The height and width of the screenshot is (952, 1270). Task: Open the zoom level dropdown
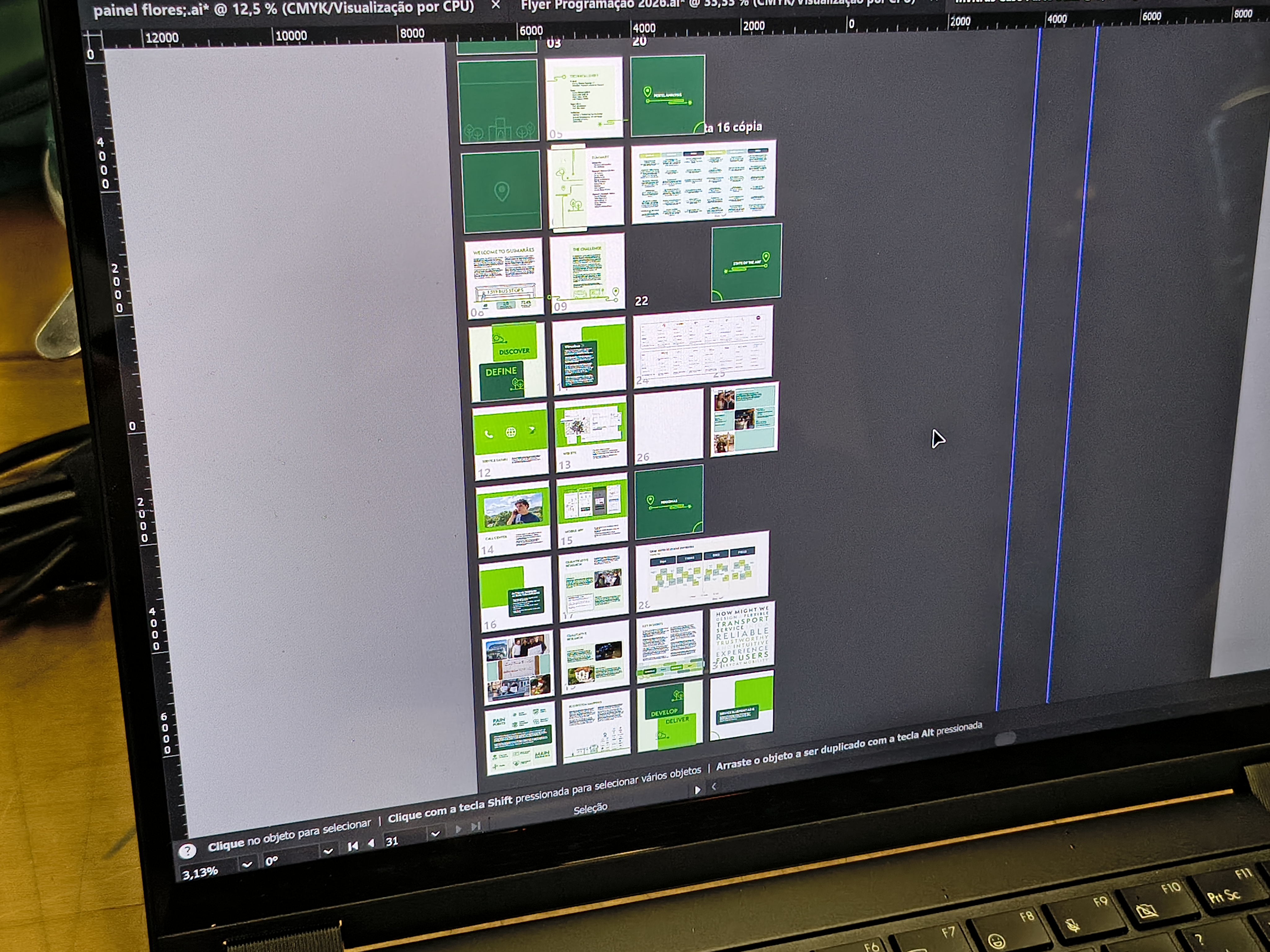[x=247, y=864]
